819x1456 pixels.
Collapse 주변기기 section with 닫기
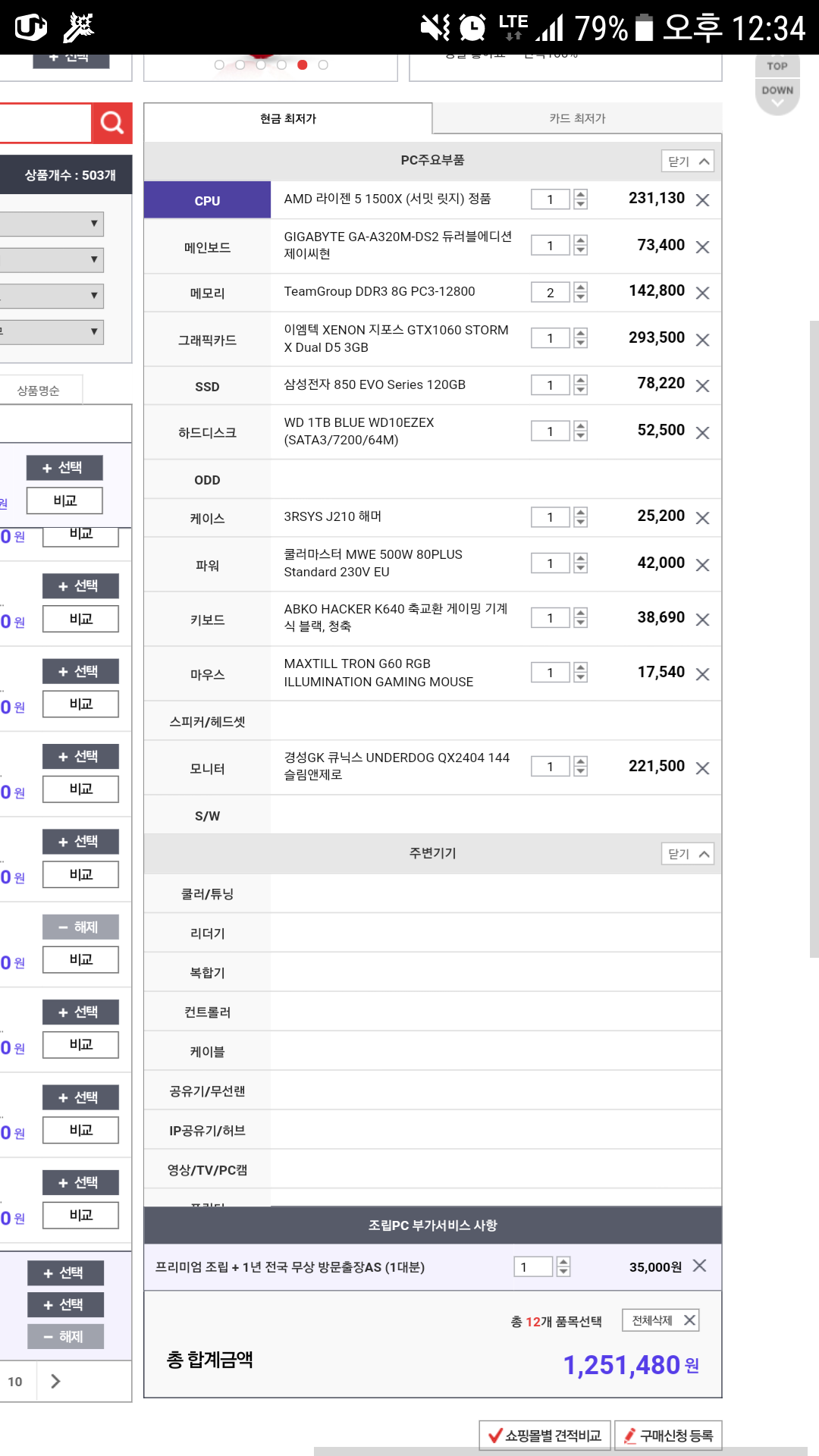pyautogui.click(x=687, y=854)
